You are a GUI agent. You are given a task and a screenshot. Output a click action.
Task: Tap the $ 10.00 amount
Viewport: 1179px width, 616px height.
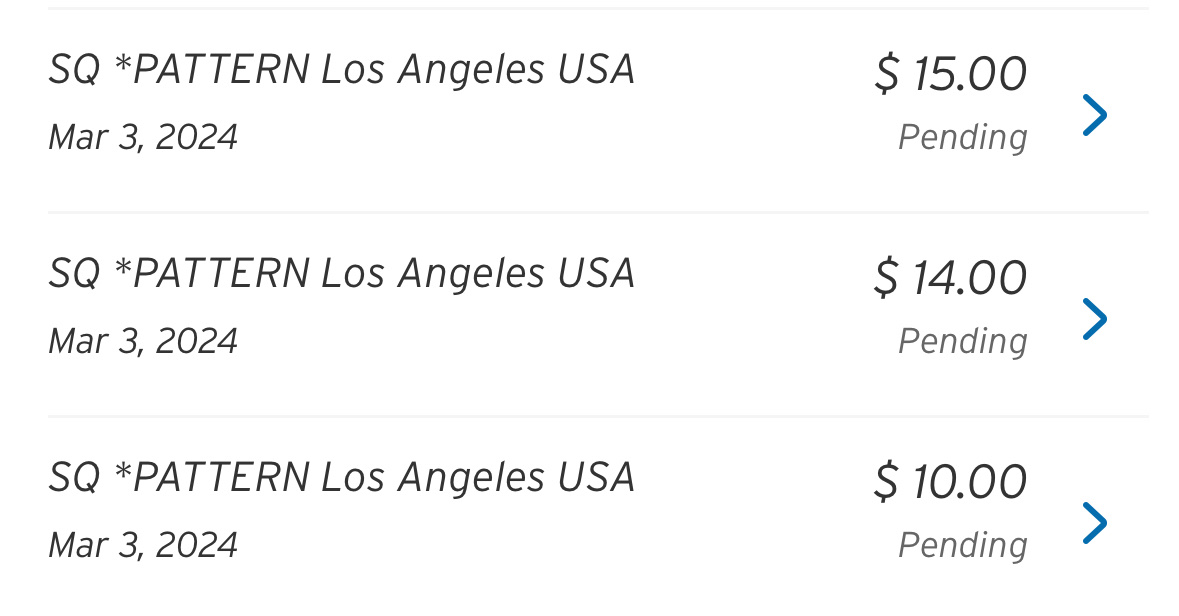tap(950, 483)
